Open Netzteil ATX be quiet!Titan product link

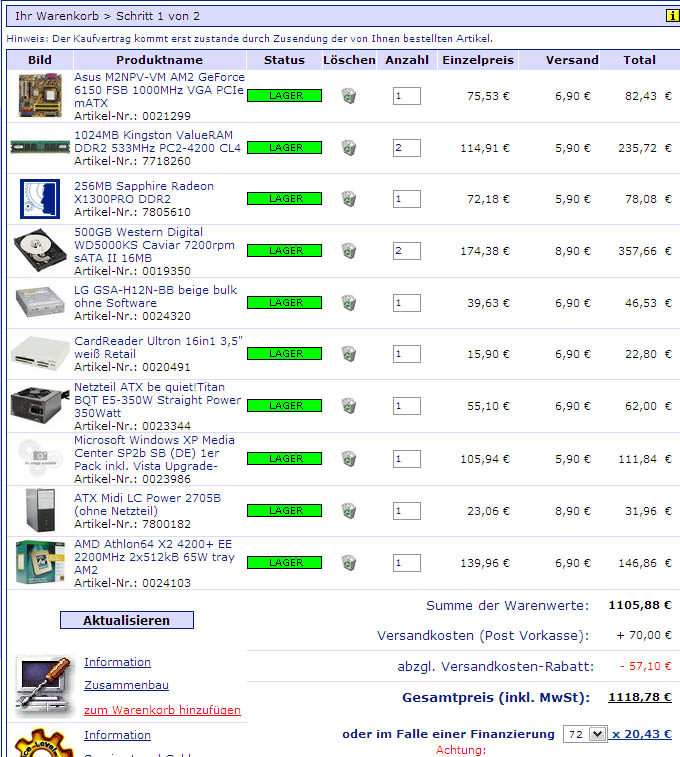point(157,400)
